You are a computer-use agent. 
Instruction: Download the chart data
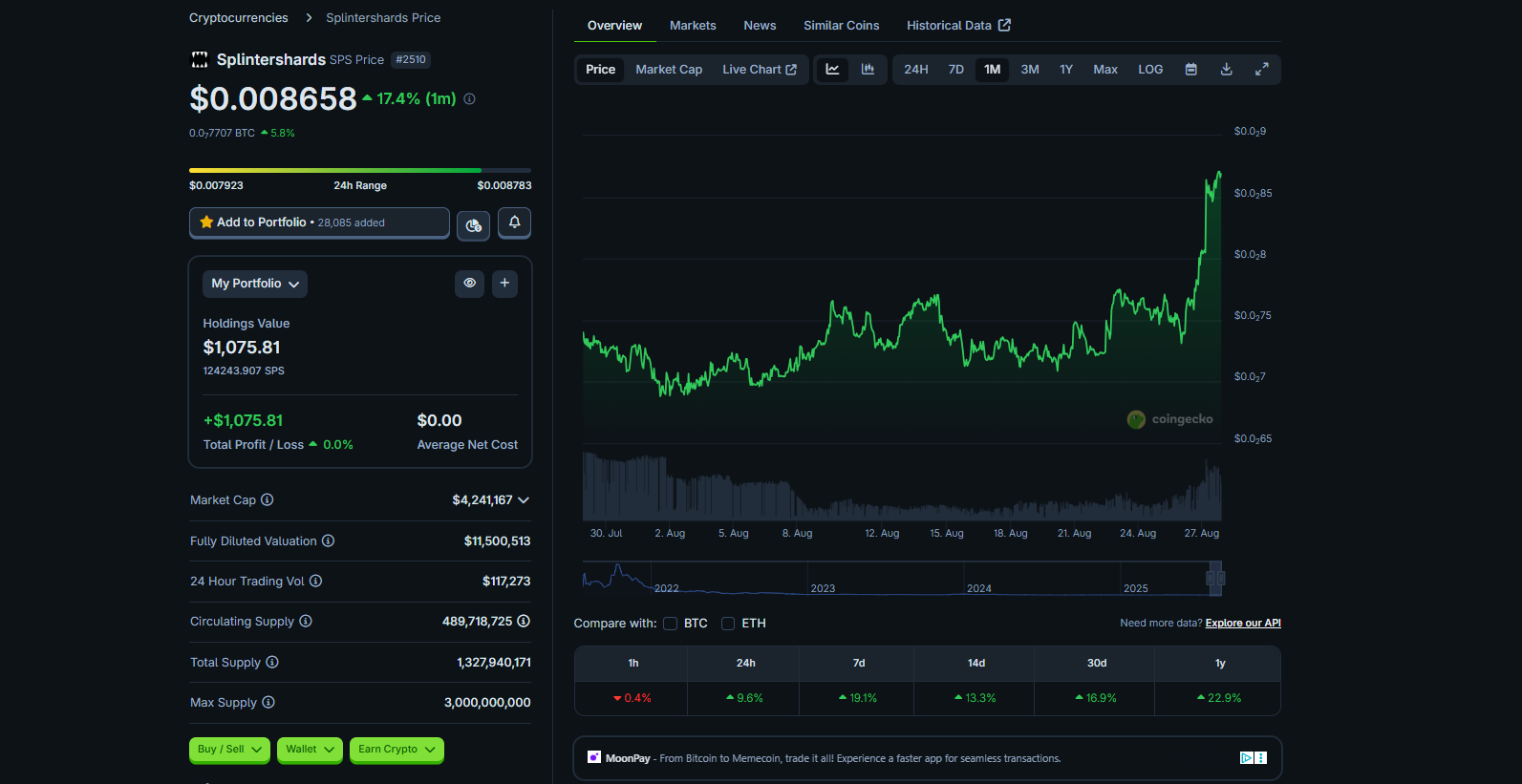click(1226, 70)
